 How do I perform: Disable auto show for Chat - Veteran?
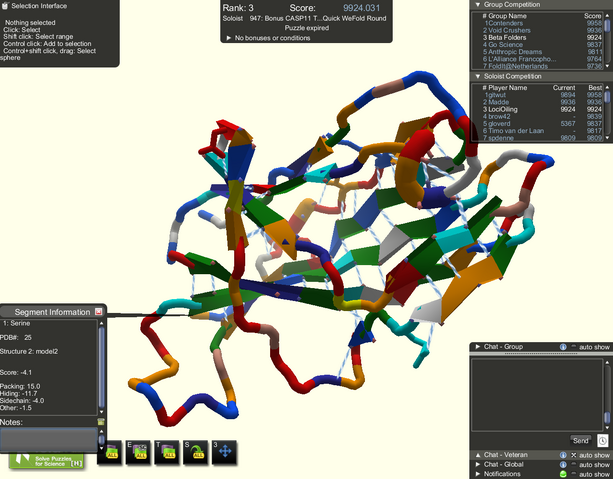click(x=574, y=455)
